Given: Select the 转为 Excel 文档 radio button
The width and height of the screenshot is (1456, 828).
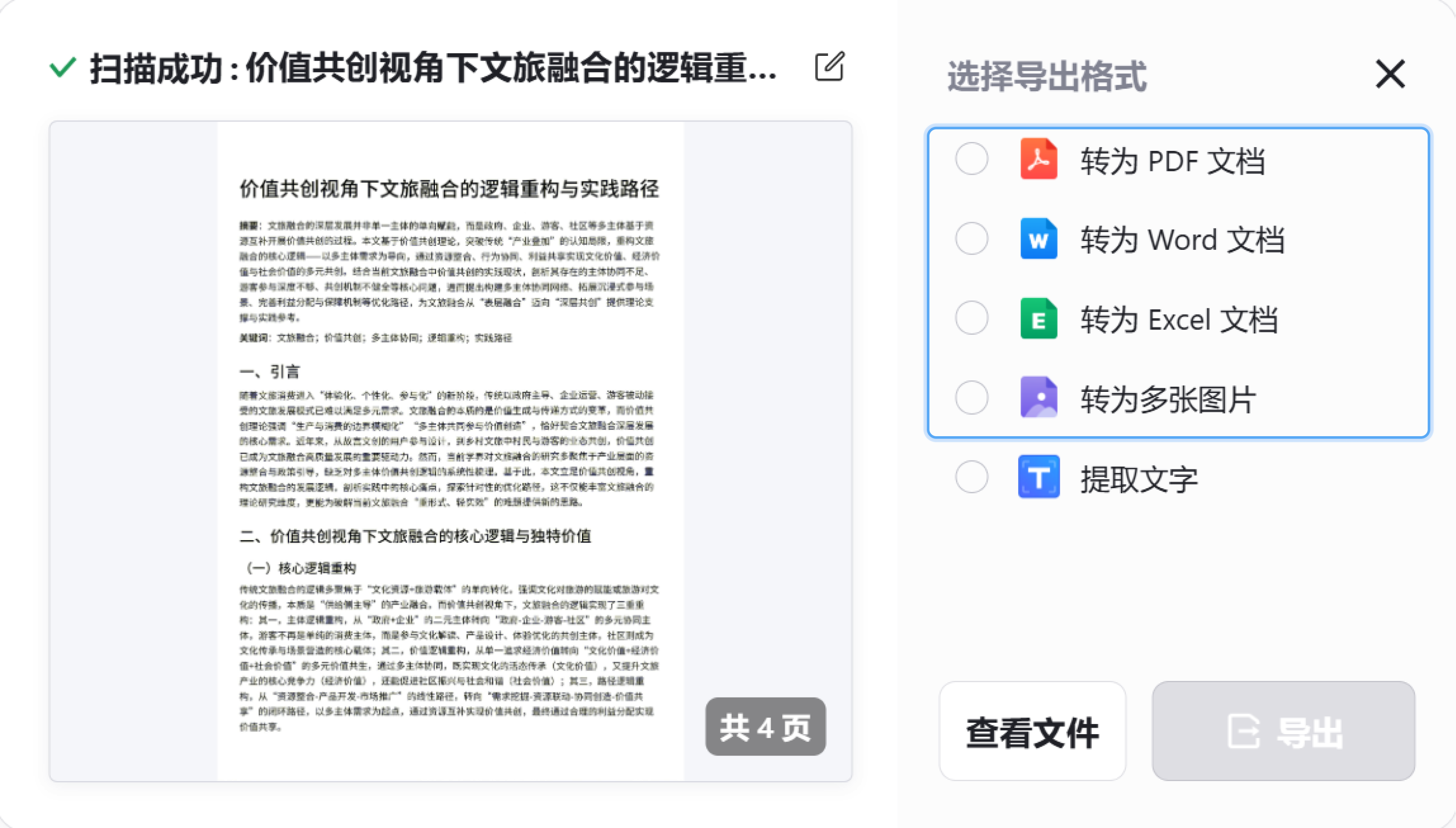Looking at the screenshot, I should (x=972, y=318).
